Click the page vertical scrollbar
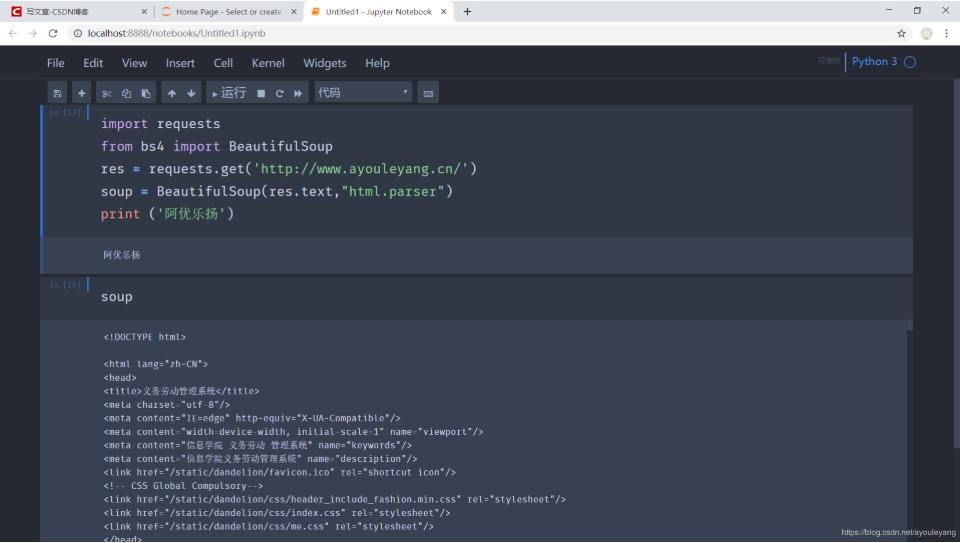The image size is (960, 543). pos(956,263)
